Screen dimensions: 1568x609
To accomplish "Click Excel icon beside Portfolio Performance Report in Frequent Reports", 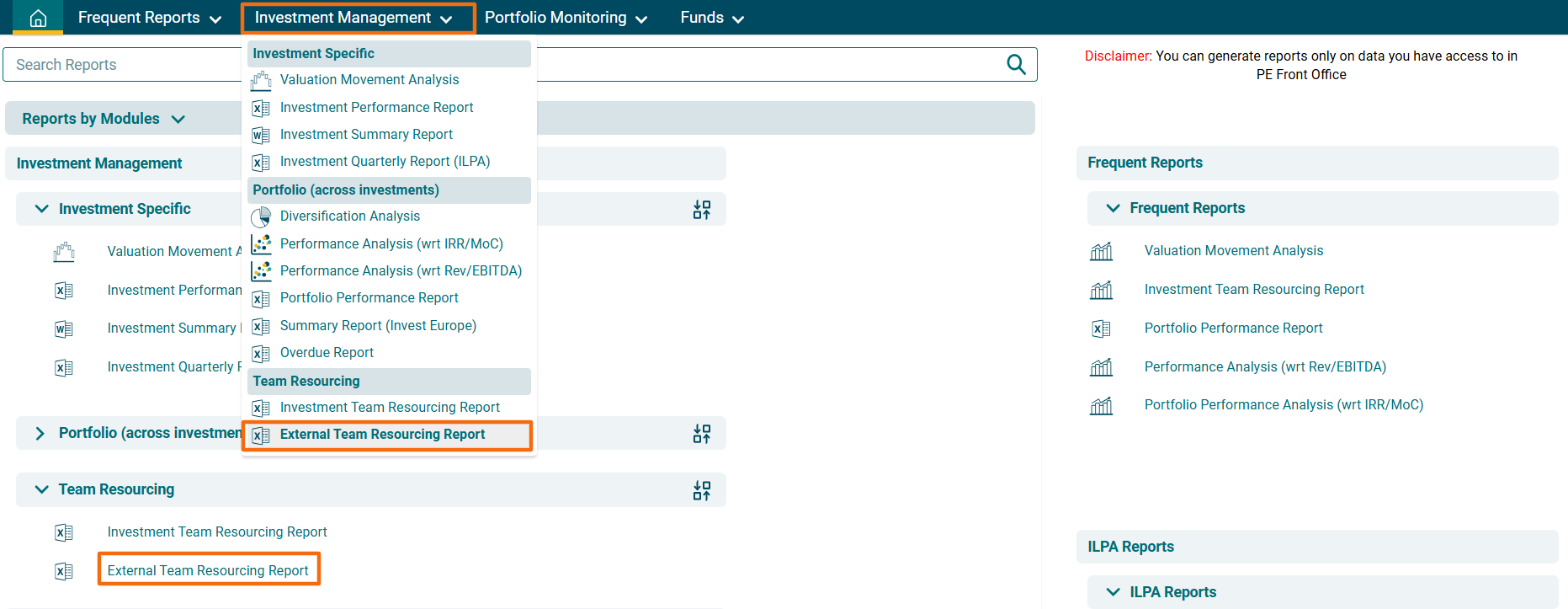I will coord(1101,329).
